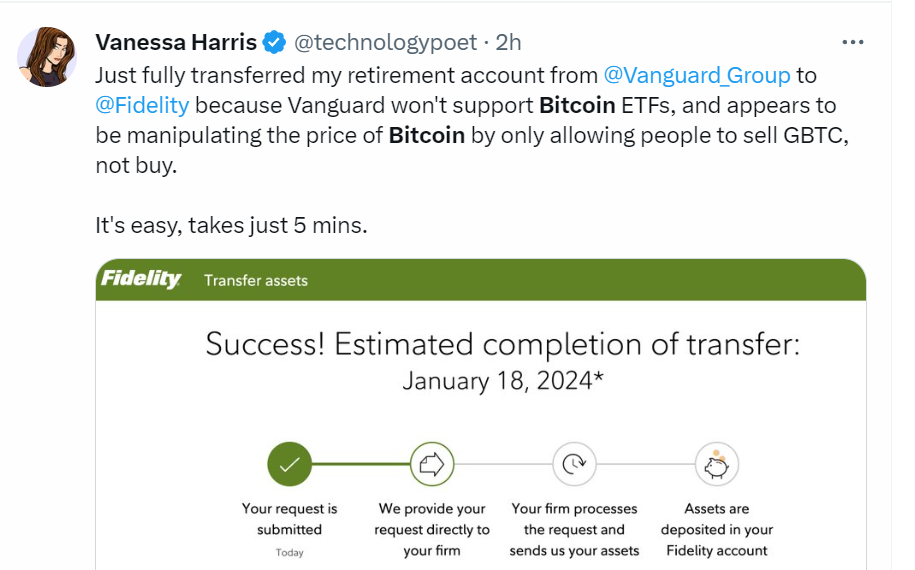Open the @Fidelity mention link
Viewport: 915px width, 570px height.
point(142,106)
